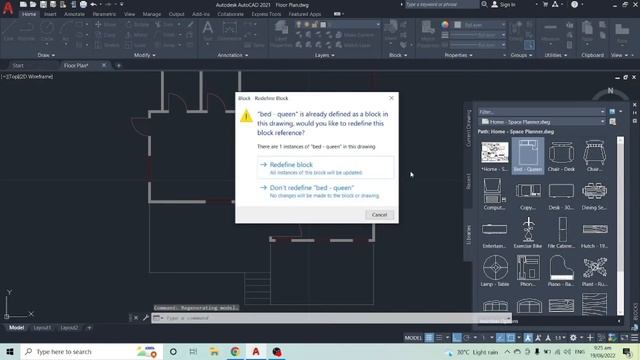
Task: Click the Help question mark icon
Action: 574,4
